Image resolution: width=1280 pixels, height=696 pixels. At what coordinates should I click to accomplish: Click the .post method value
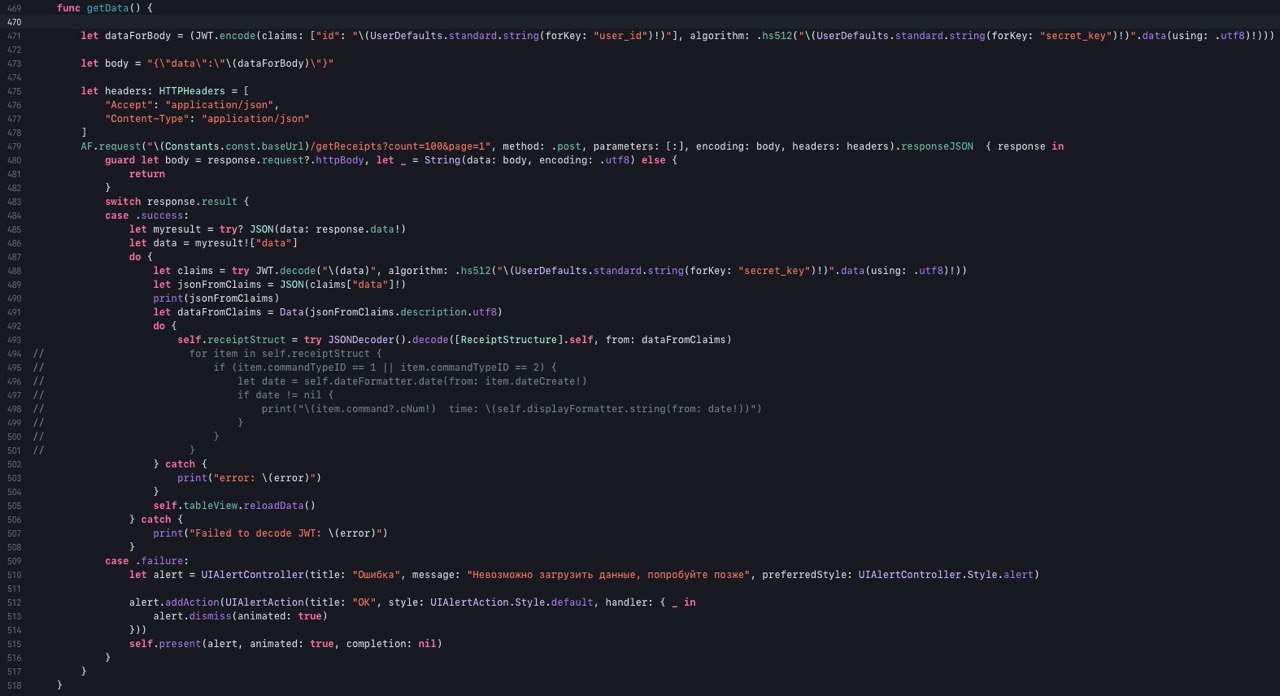click(x=568, y=146)
